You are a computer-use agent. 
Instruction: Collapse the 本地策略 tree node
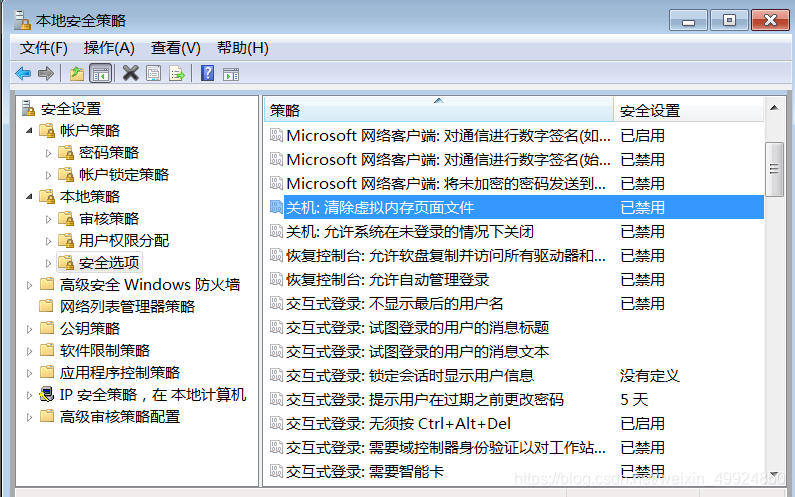[x=29, y=197]
